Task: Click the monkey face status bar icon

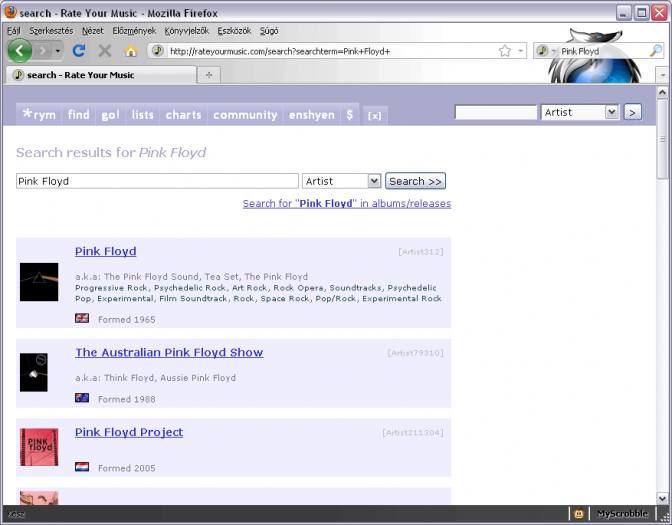Action: (x=579, y=513)
